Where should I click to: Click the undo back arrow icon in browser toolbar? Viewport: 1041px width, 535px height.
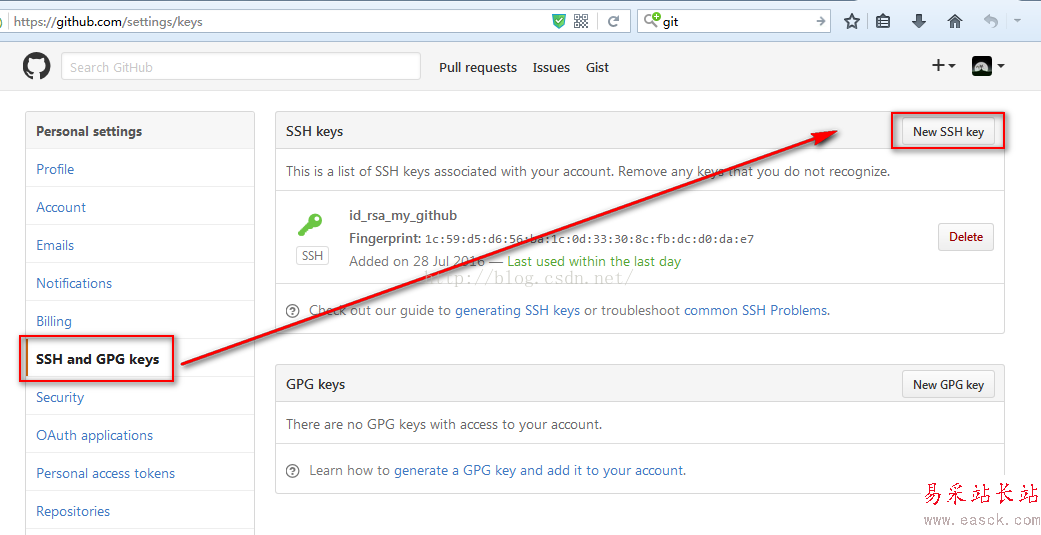[x=991, y=21]
